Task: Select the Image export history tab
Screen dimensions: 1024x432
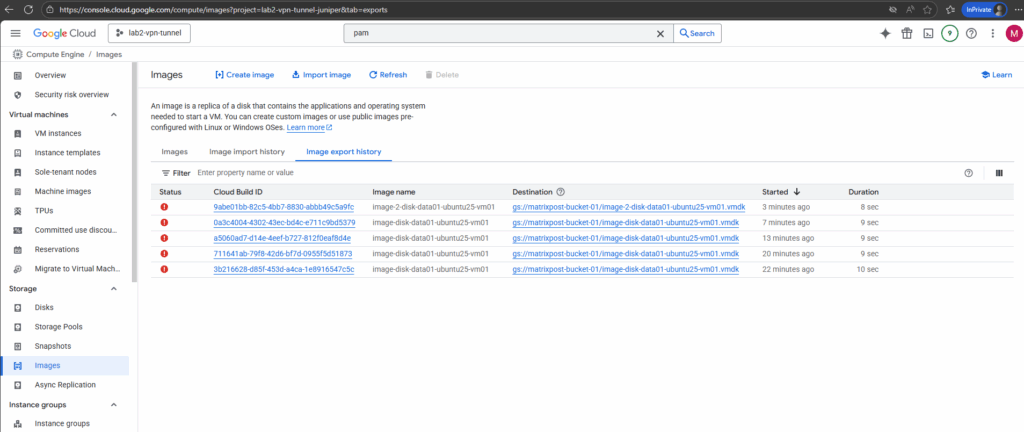Action: tap(344, 151)
